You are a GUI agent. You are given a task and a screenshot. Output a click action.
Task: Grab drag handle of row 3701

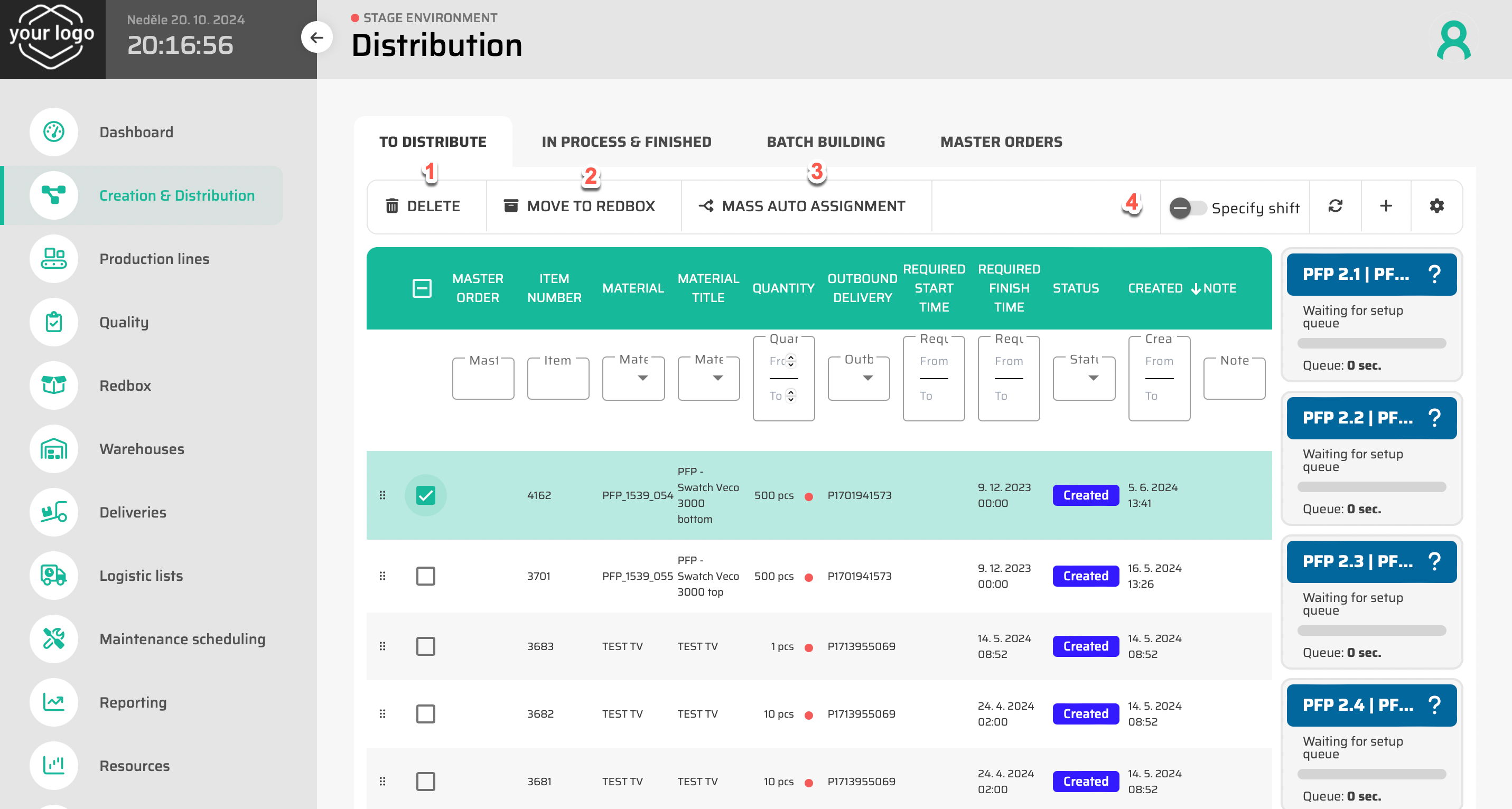[x=382, y=576]
